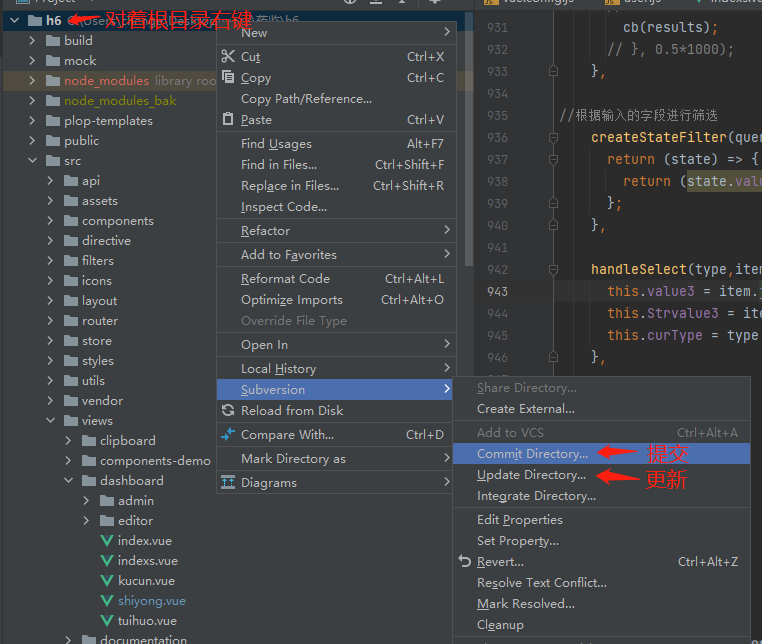Click the Paste clipboard icon

(228, 120)
